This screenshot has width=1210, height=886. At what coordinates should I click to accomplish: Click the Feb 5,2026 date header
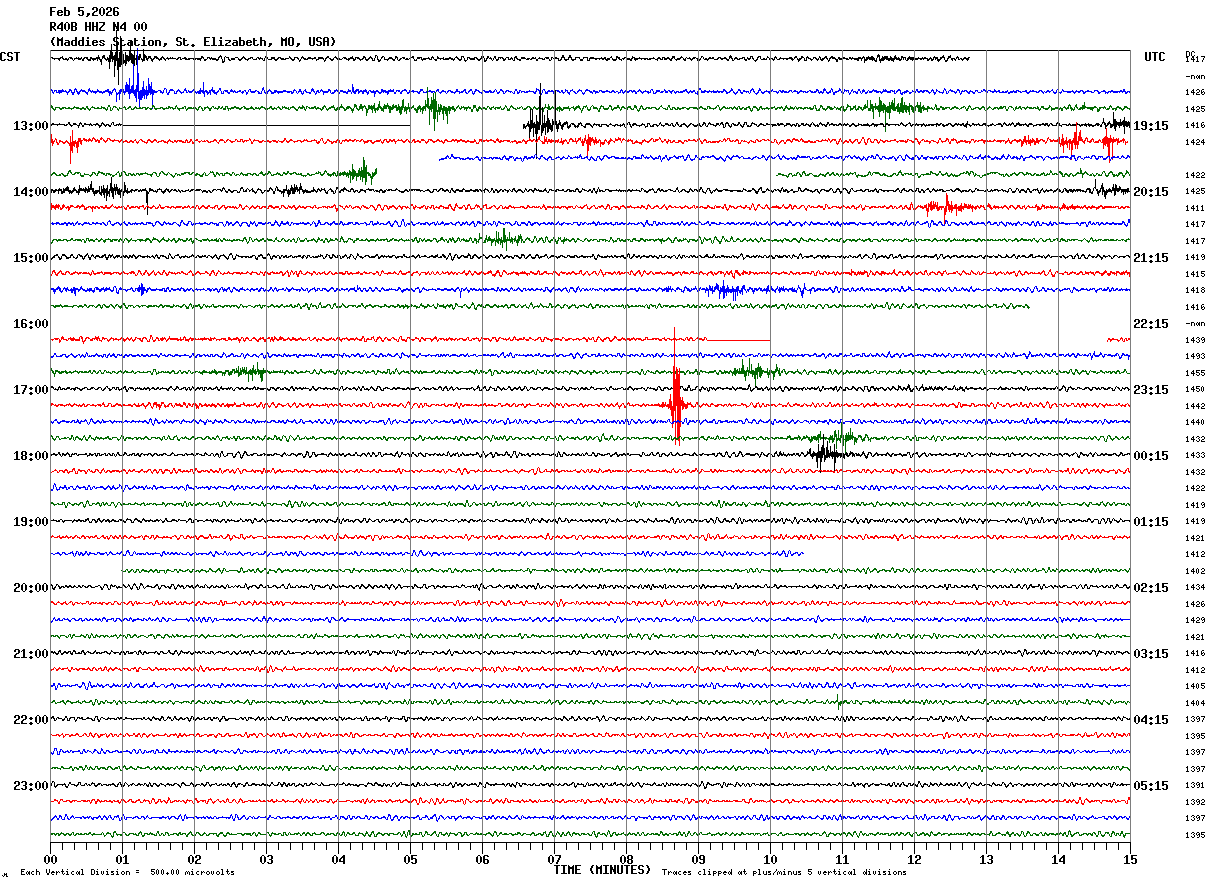[x=84, y=12]
